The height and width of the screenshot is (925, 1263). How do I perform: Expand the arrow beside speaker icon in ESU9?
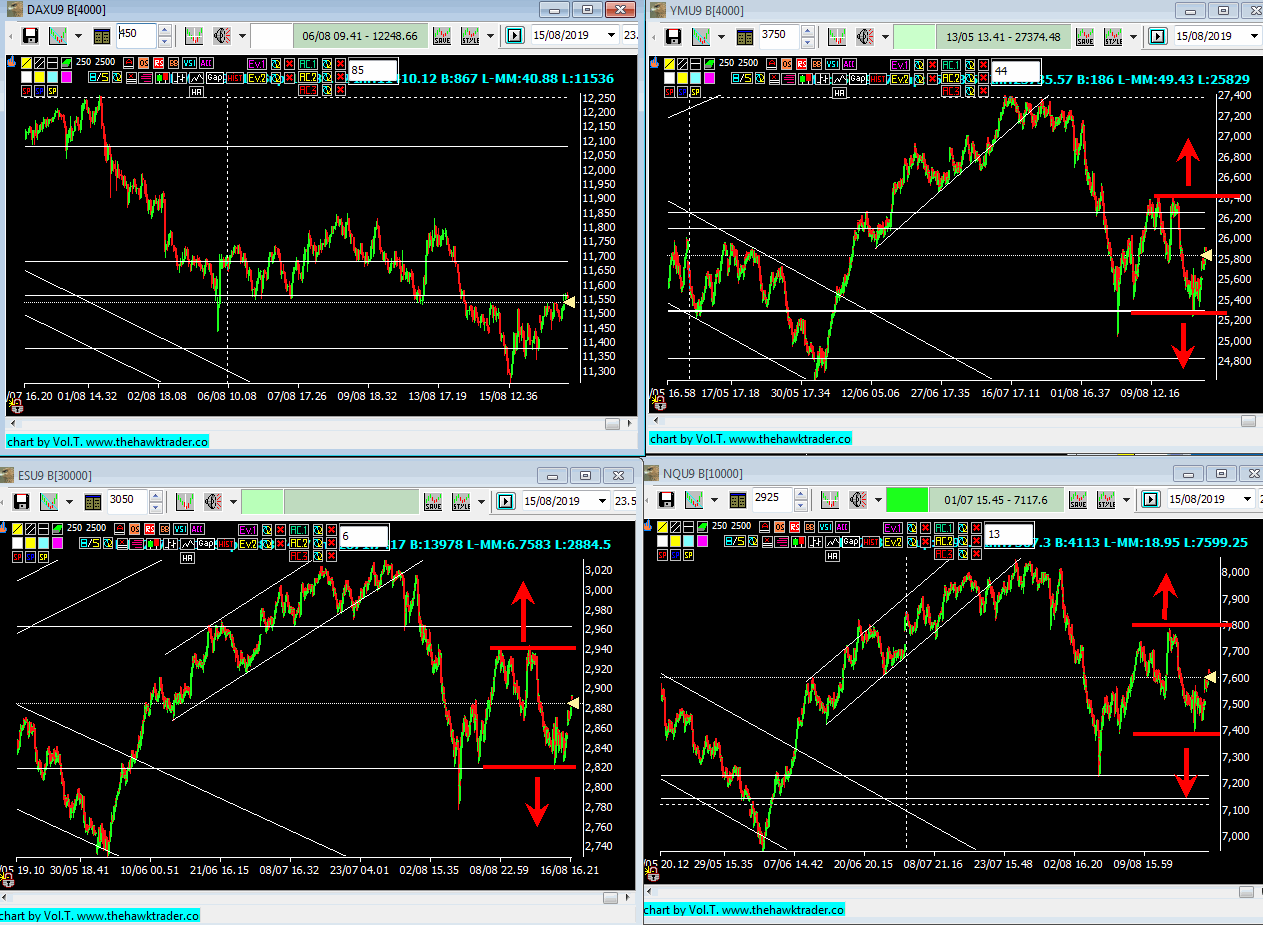click(233, 500)
